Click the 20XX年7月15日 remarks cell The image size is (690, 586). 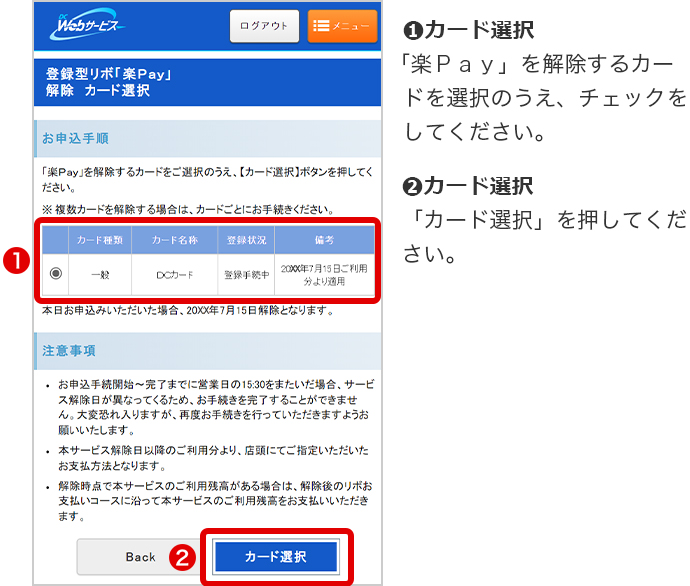[x=324, y=273]
